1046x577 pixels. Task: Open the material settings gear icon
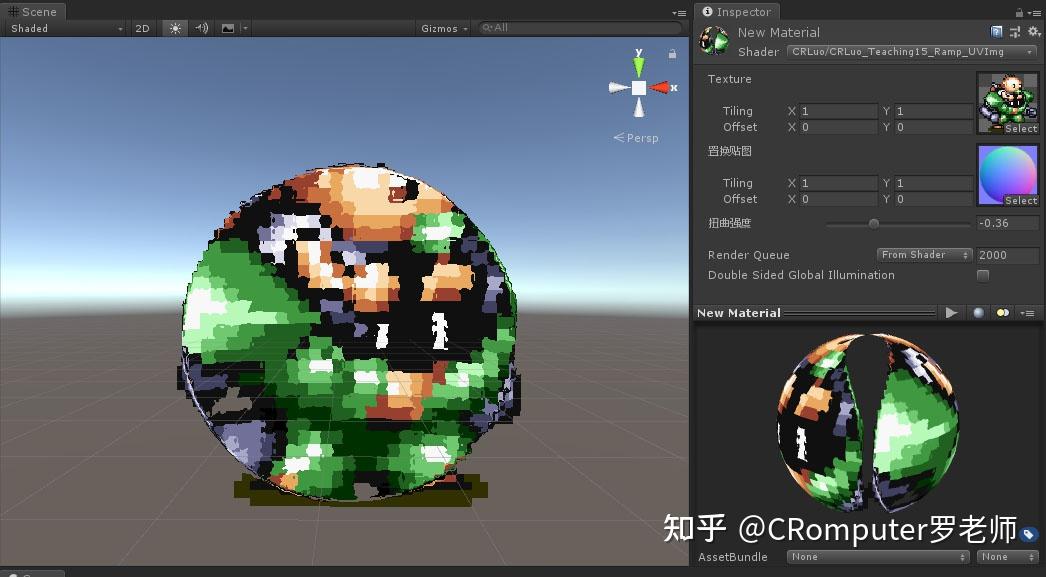[1035, 32]
